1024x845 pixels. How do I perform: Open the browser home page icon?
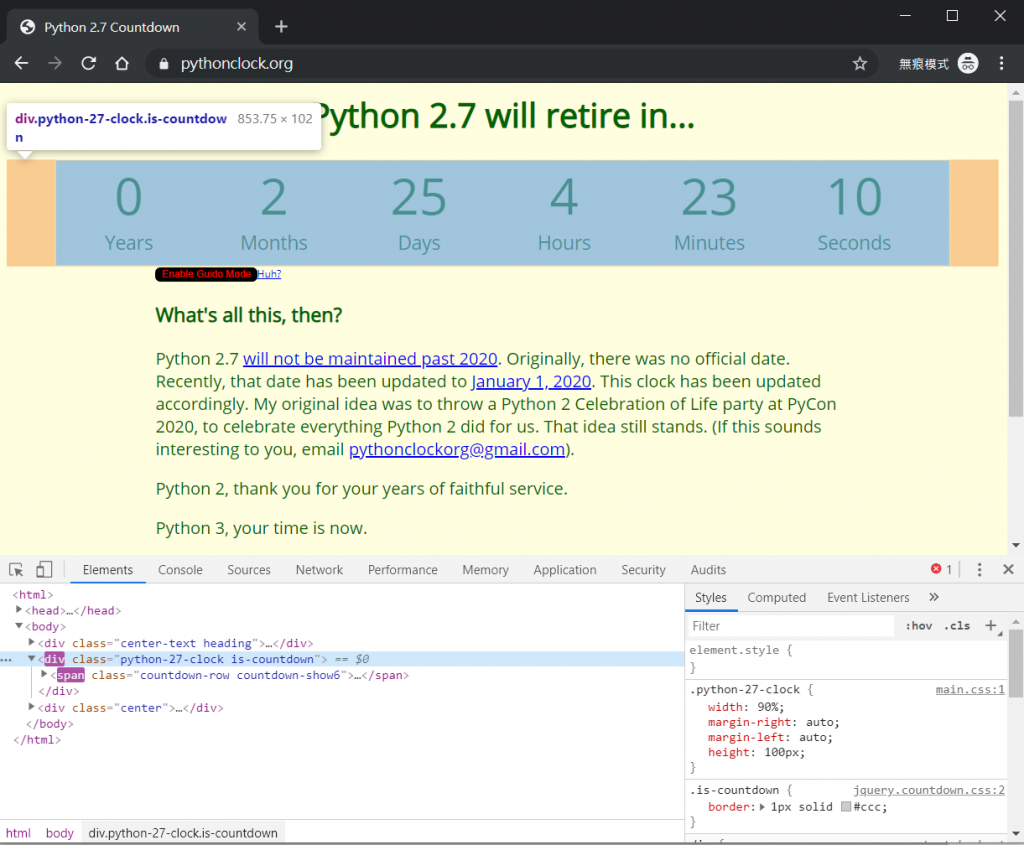point(122,63)
